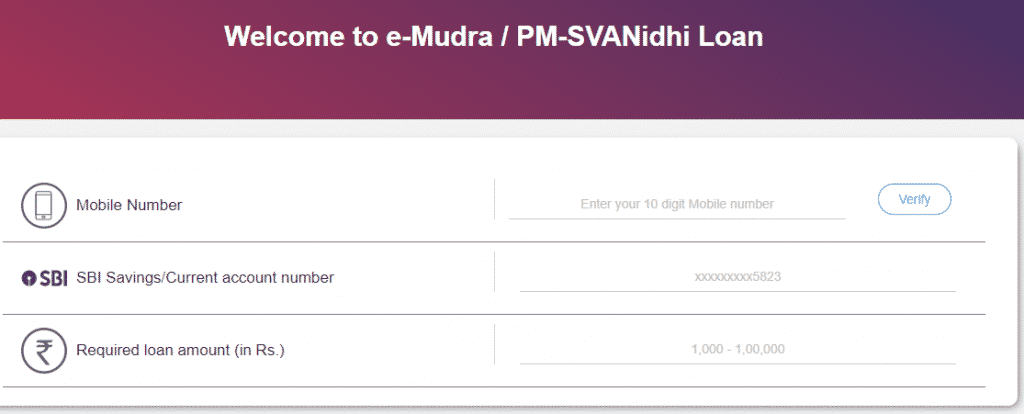Screen dimensions: 1024x414
Task: Click the Mobile Number label
Action: click(x=129, y=205)
